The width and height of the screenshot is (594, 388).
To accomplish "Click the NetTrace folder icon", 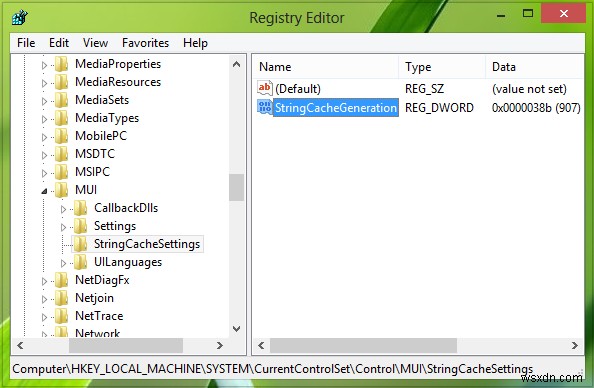I will pos(61,316).
